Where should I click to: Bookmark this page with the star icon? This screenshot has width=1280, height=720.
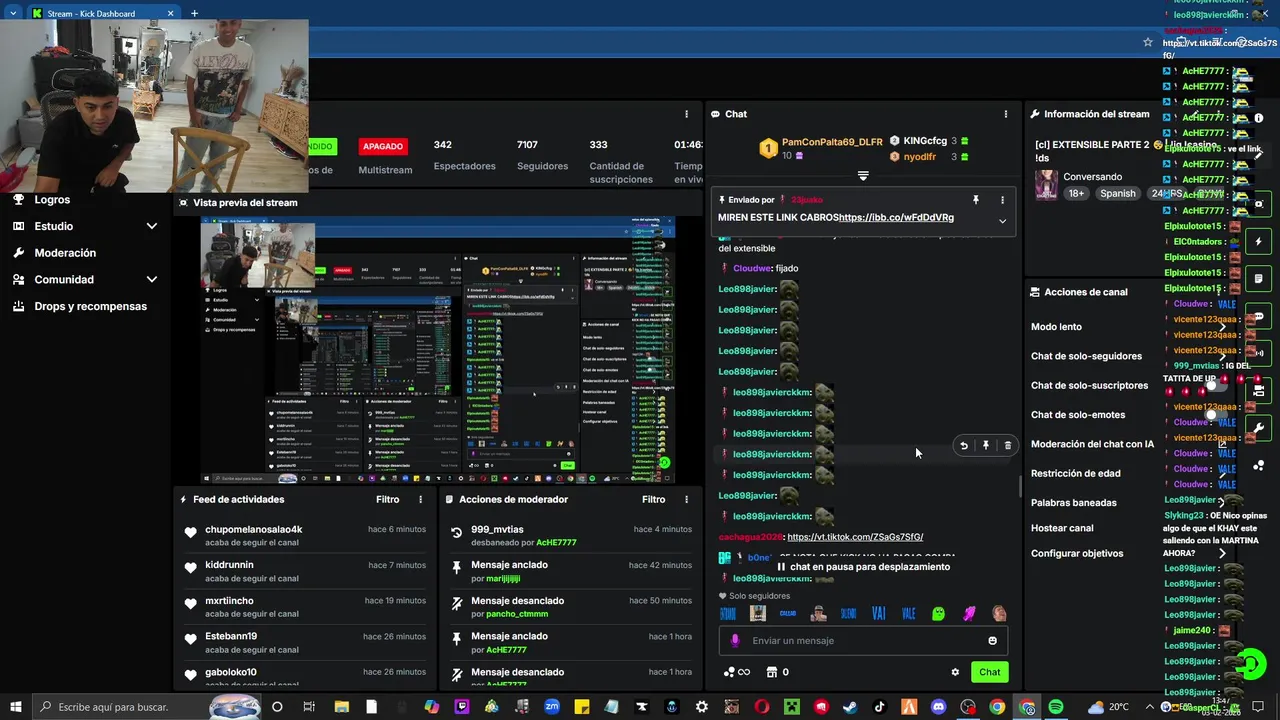[1148, 42]
